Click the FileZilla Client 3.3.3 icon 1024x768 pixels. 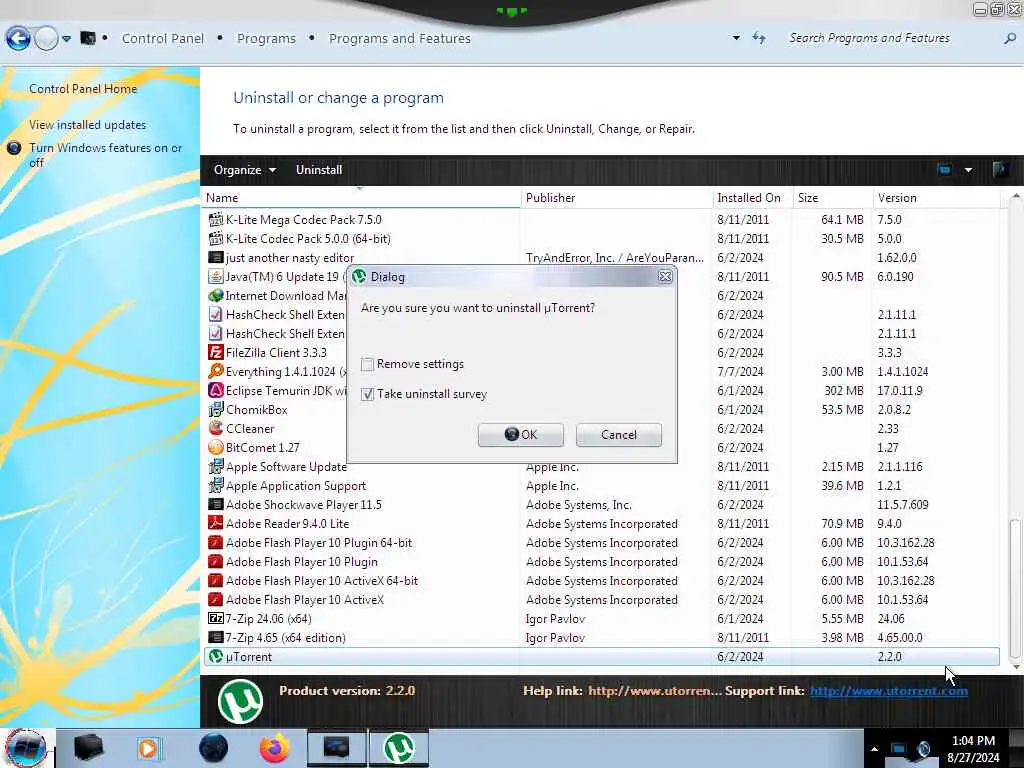(x=216, y=352)
